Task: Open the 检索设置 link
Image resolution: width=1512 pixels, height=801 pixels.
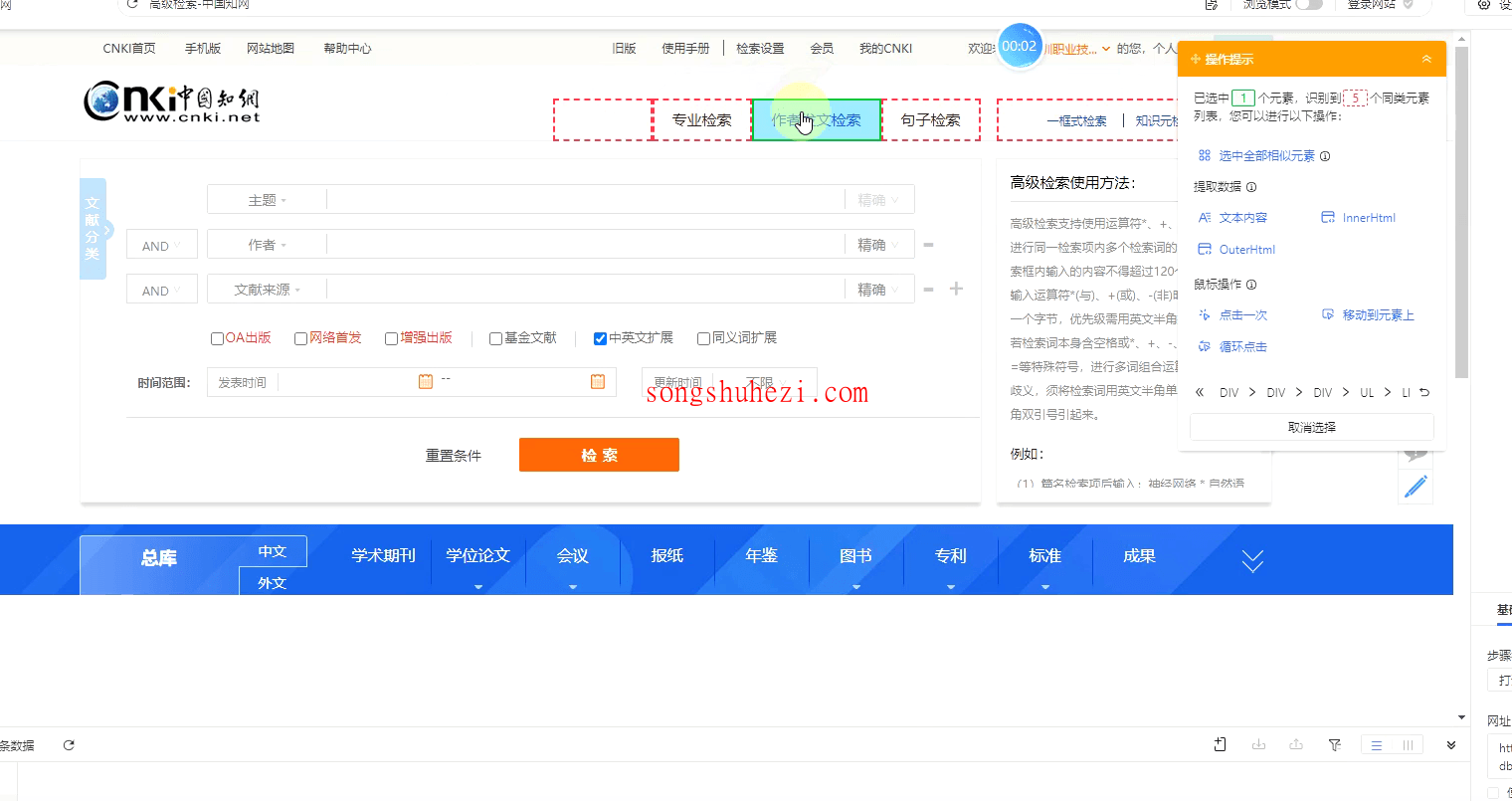Action: click(x=760, y=48)
